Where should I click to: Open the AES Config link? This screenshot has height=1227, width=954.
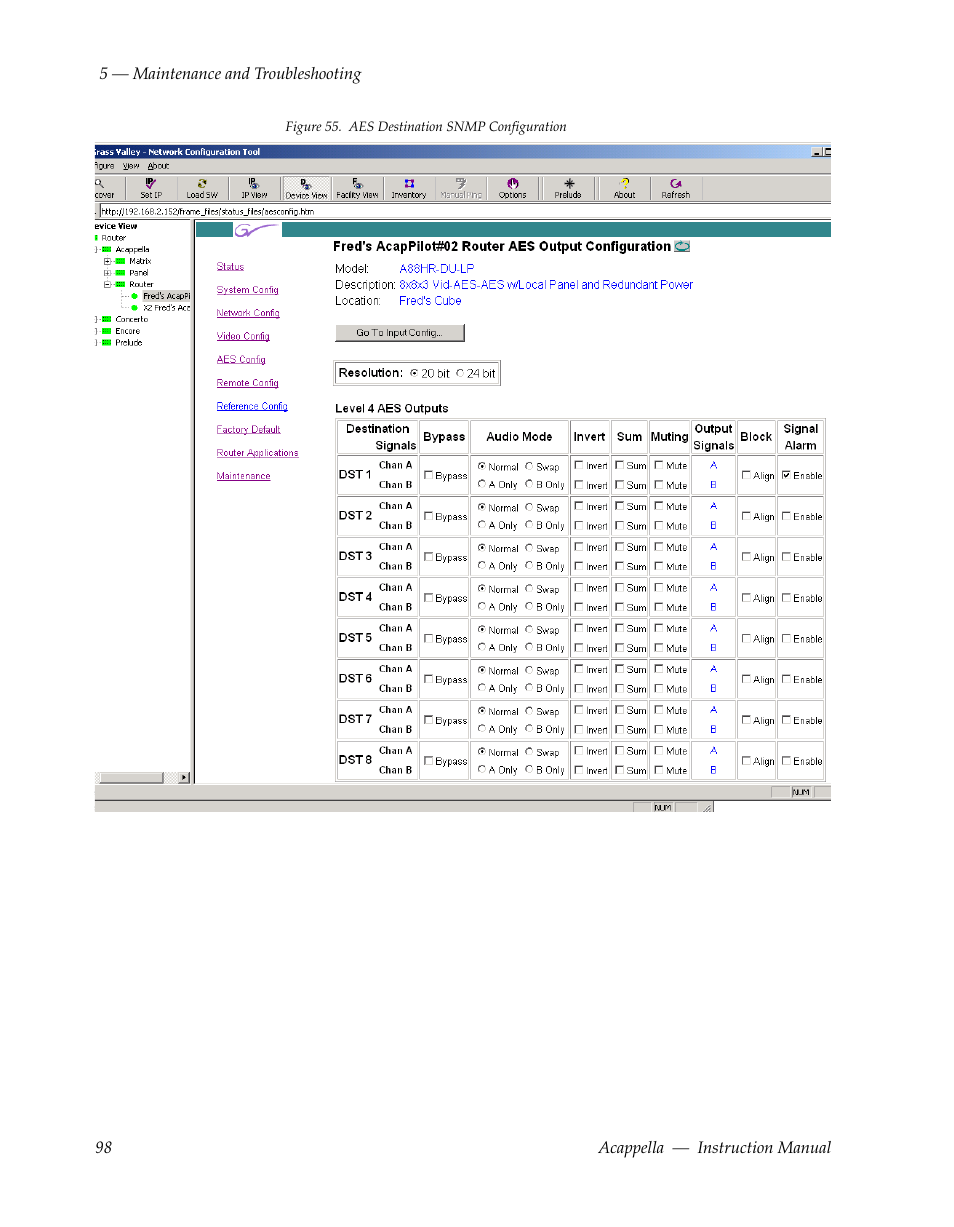(240, 359)
